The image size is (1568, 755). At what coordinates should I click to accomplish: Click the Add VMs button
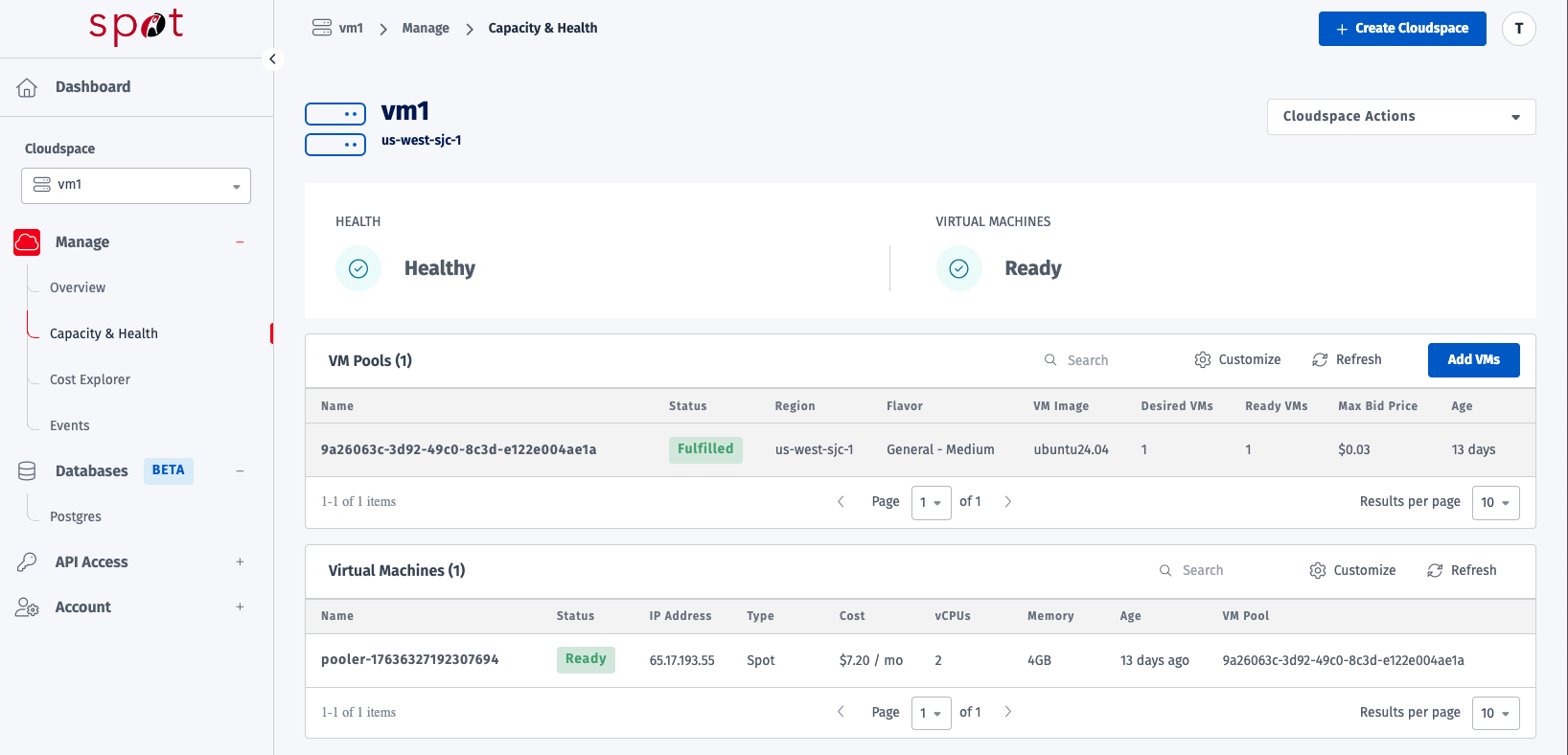click(1473, 360)
